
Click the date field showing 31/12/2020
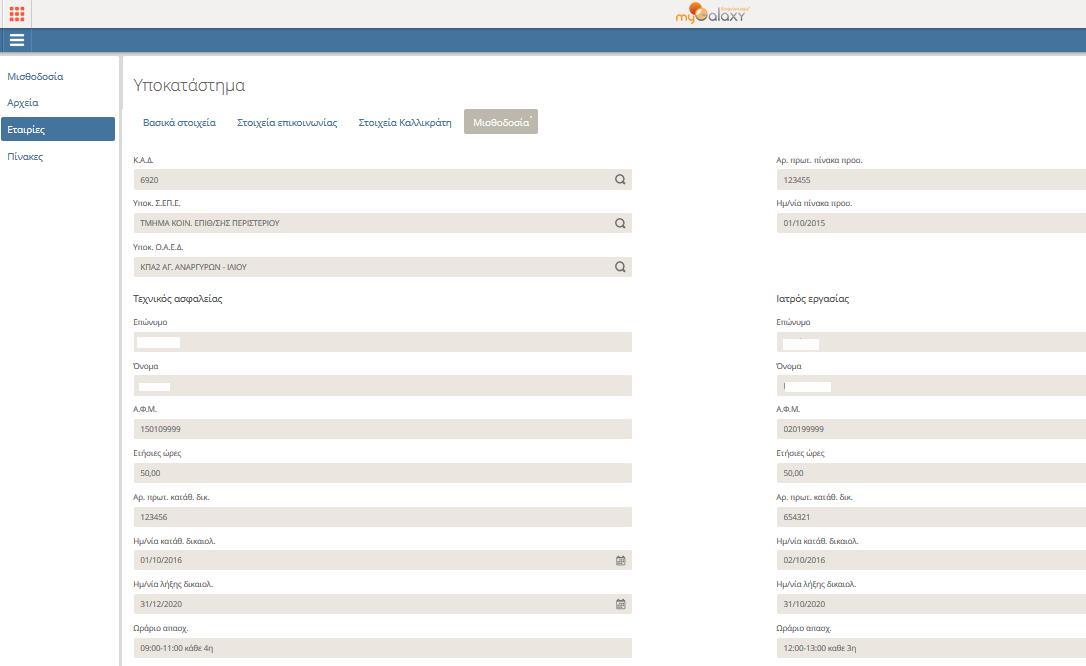(x=382, y=604)
